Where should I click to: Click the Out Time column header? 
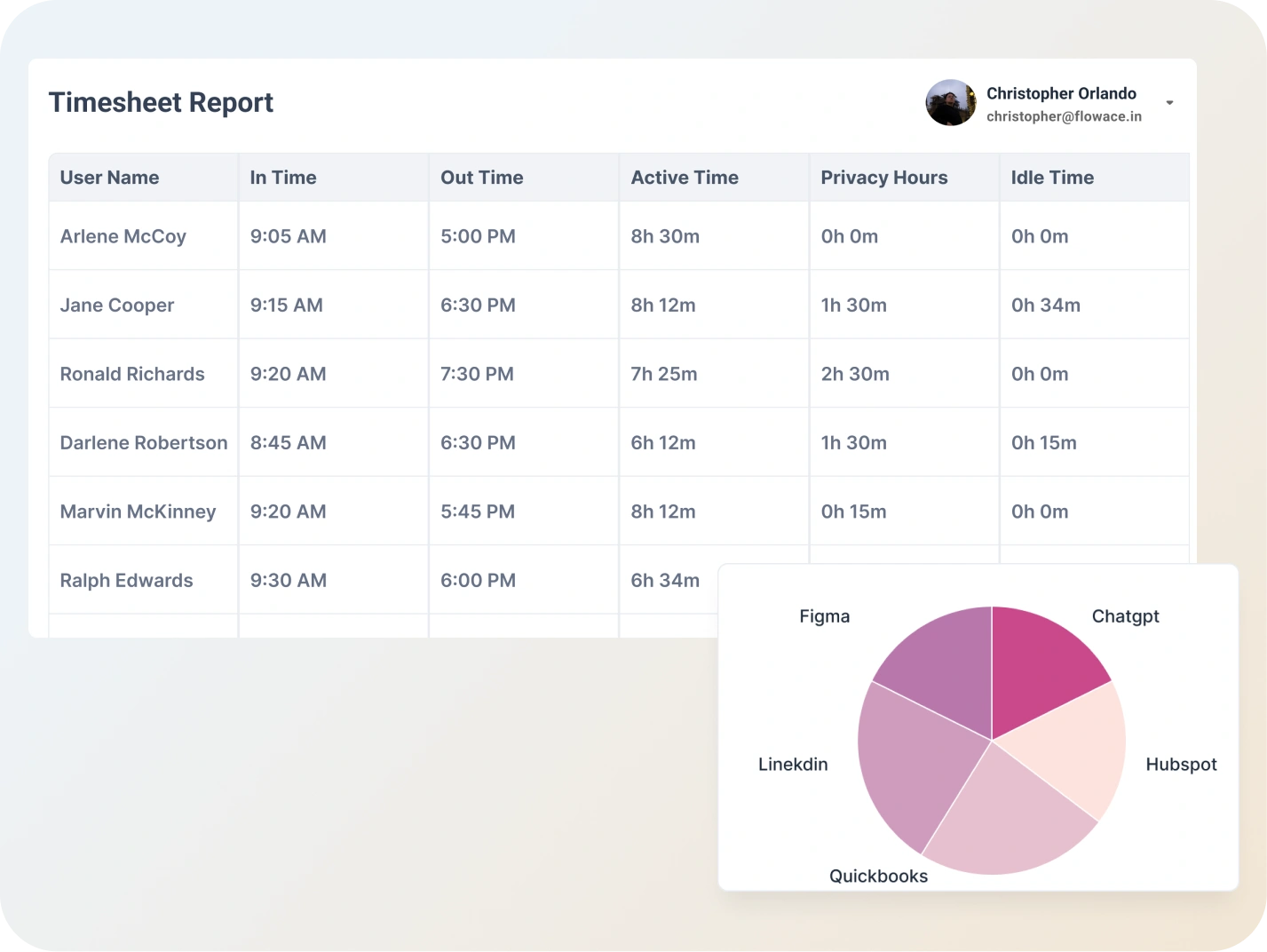coord(481,178)
